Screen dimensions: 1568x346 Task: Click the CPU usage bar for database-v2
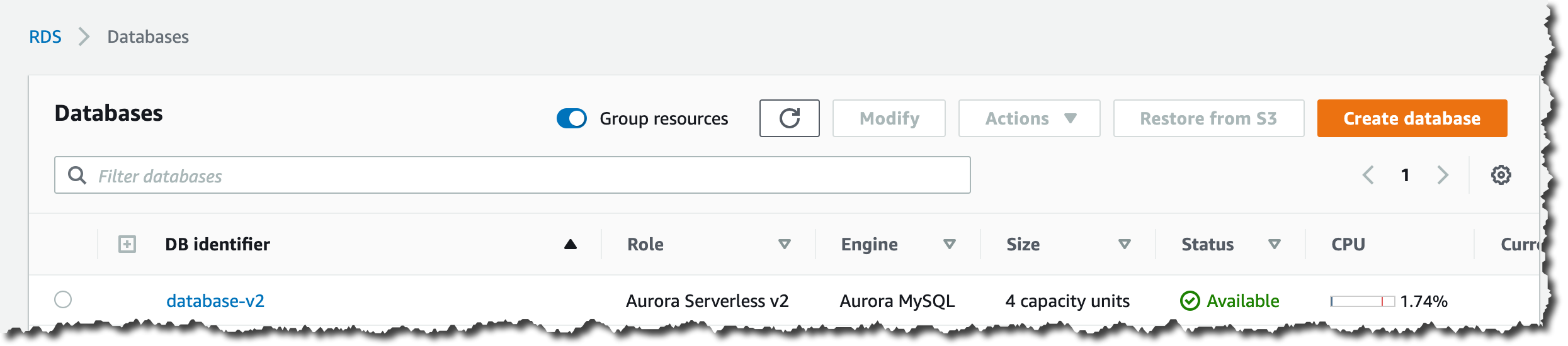[x=1362, y=301]
